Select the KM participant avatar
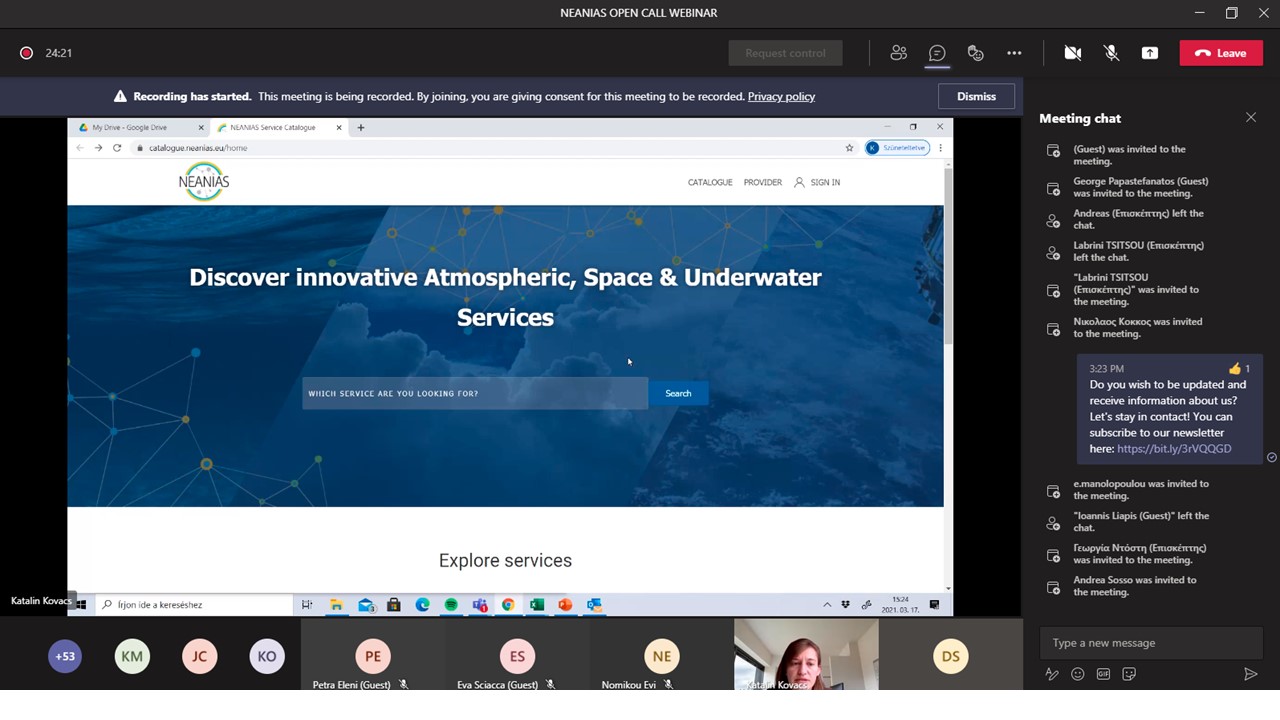This screenshot has height=720, width=1280. (x=132, y=656)
